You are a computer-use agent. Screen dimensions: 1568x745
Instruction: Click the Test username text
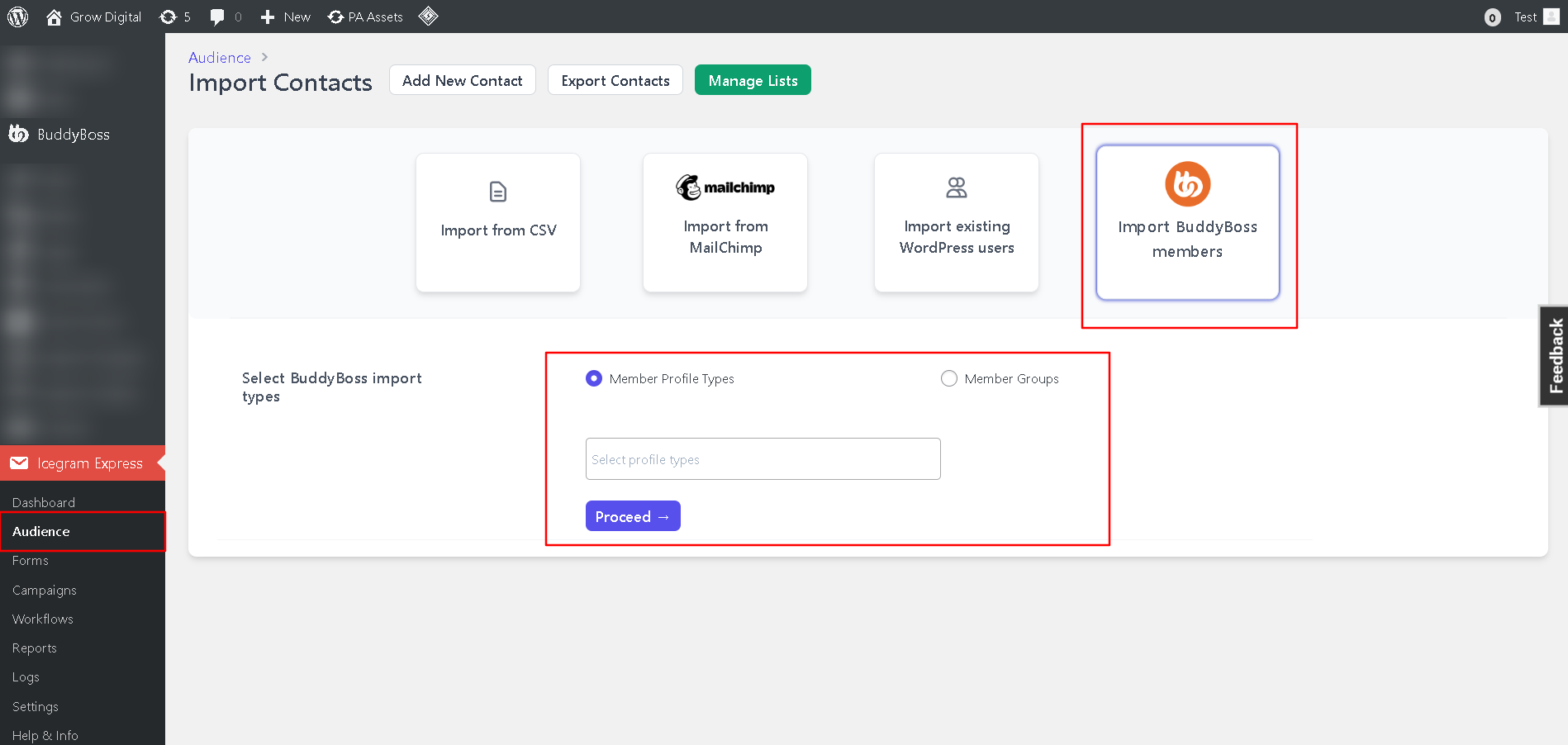pyautogui.click(x=1525, y=17)
